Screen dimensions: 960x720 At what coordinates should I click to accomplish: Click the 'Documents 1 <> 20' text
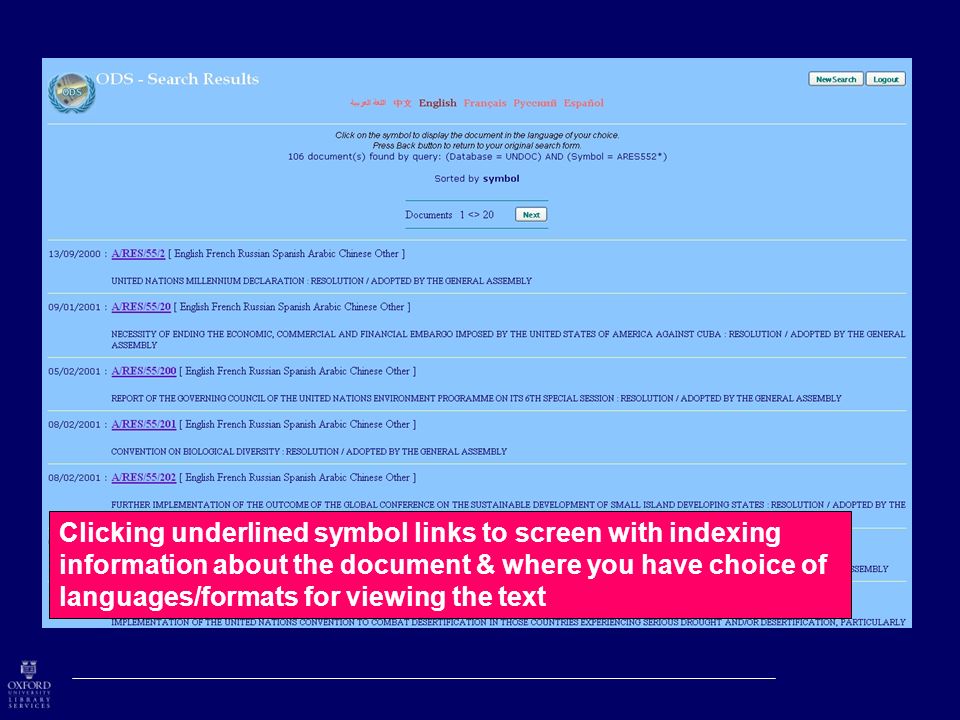449,215
